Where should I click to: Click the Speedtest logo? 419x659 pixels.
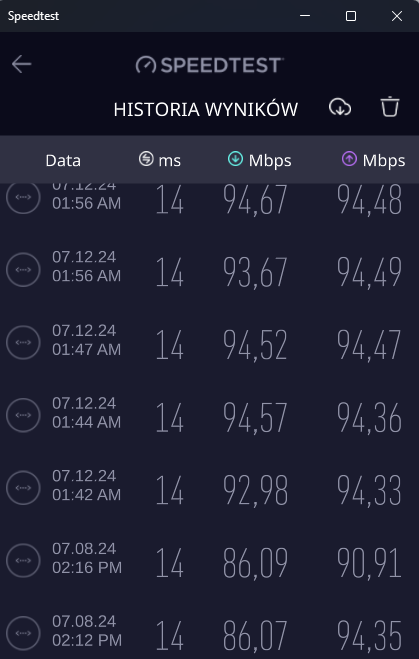[209, 65]
